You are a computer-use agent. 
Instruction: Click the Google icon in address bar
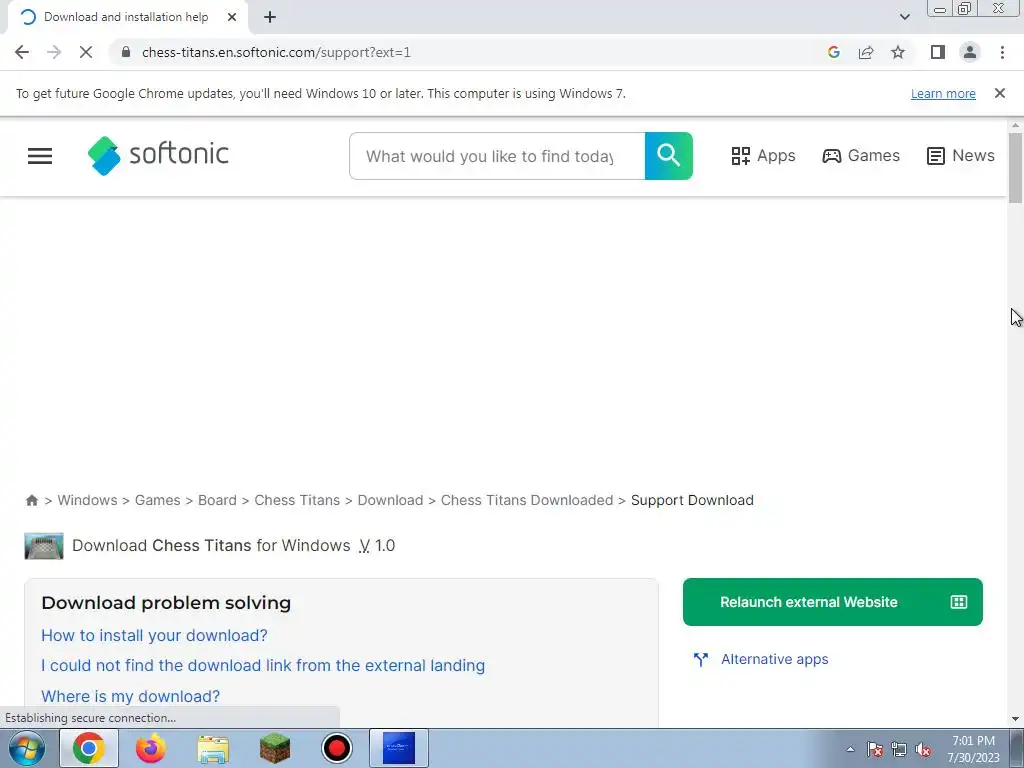point(833,52)
